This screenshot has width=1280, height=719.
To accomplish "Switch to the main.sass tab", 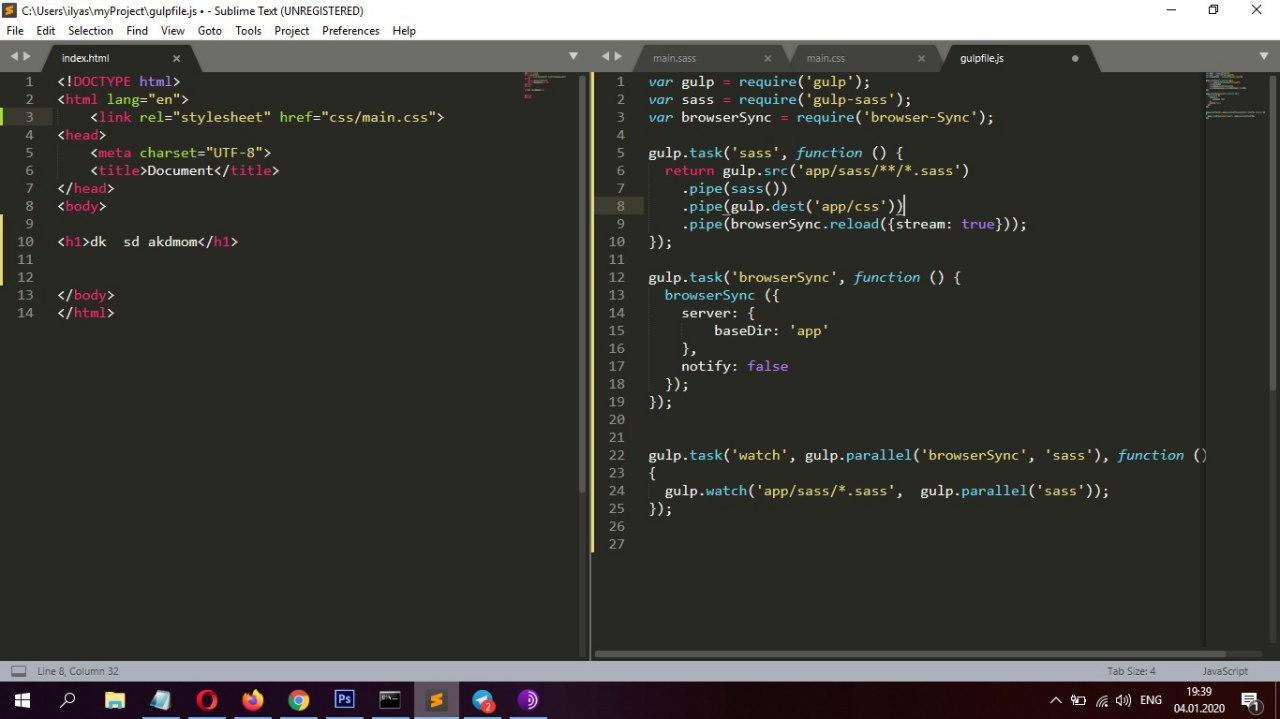I will [x=675, y=59].
